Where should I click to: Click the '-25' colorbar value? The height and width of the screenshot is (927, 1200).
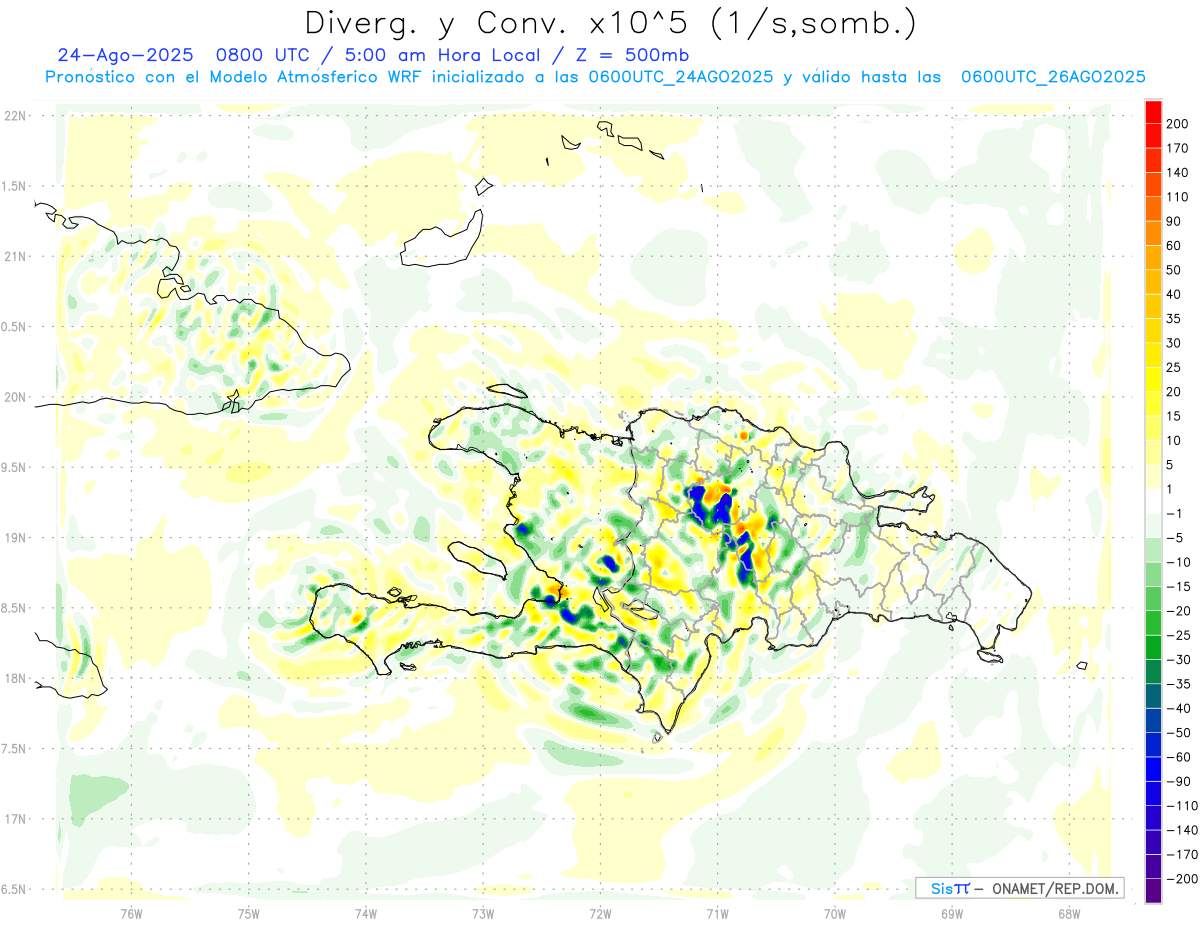(x=1178, y=636)
